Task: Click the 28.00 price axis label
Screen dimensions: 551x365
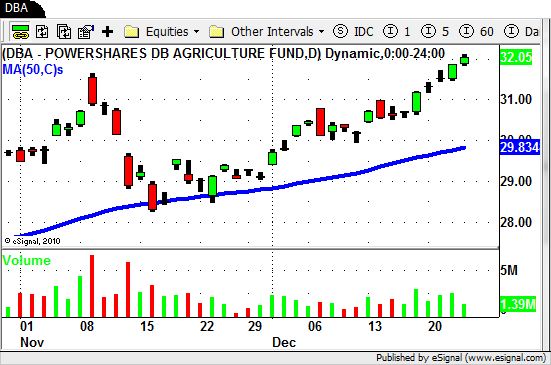Action: coord(516,222)
